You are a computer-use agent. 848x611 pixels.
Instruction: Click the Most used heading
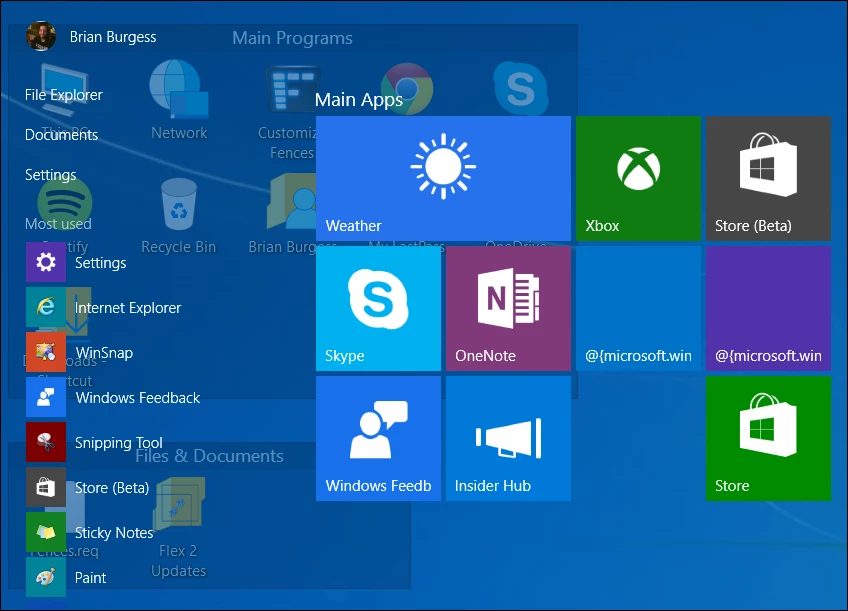[x=58, y=224]
